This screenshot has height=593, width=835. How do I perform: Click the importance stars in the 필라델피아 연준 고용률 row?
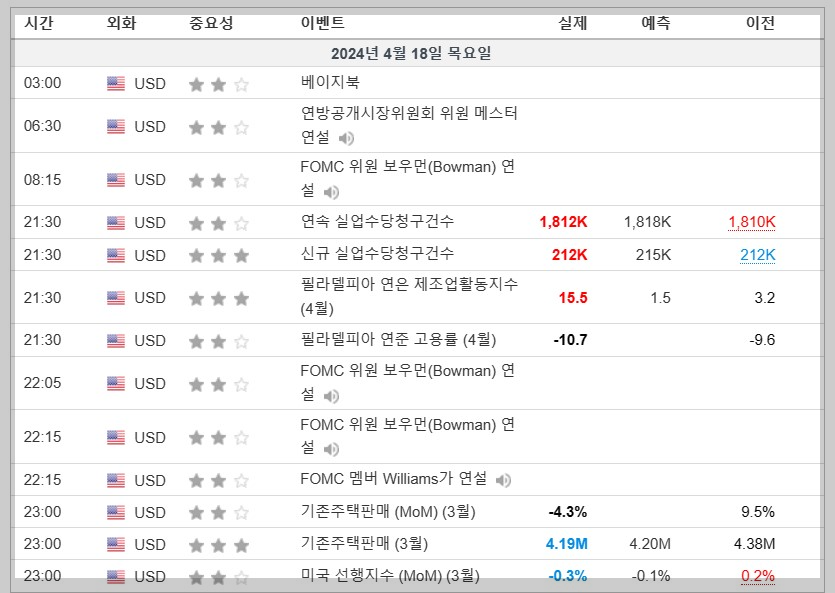click(x=219, y=341)
